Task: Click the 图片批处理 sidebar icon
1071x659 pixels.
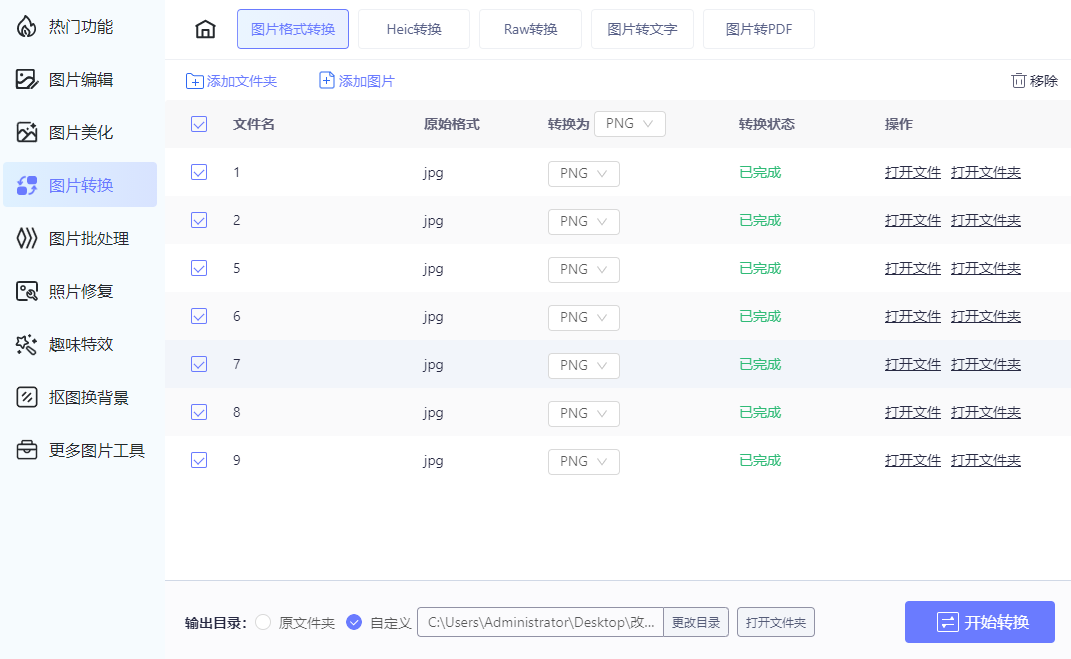Action: click(27, 238)
